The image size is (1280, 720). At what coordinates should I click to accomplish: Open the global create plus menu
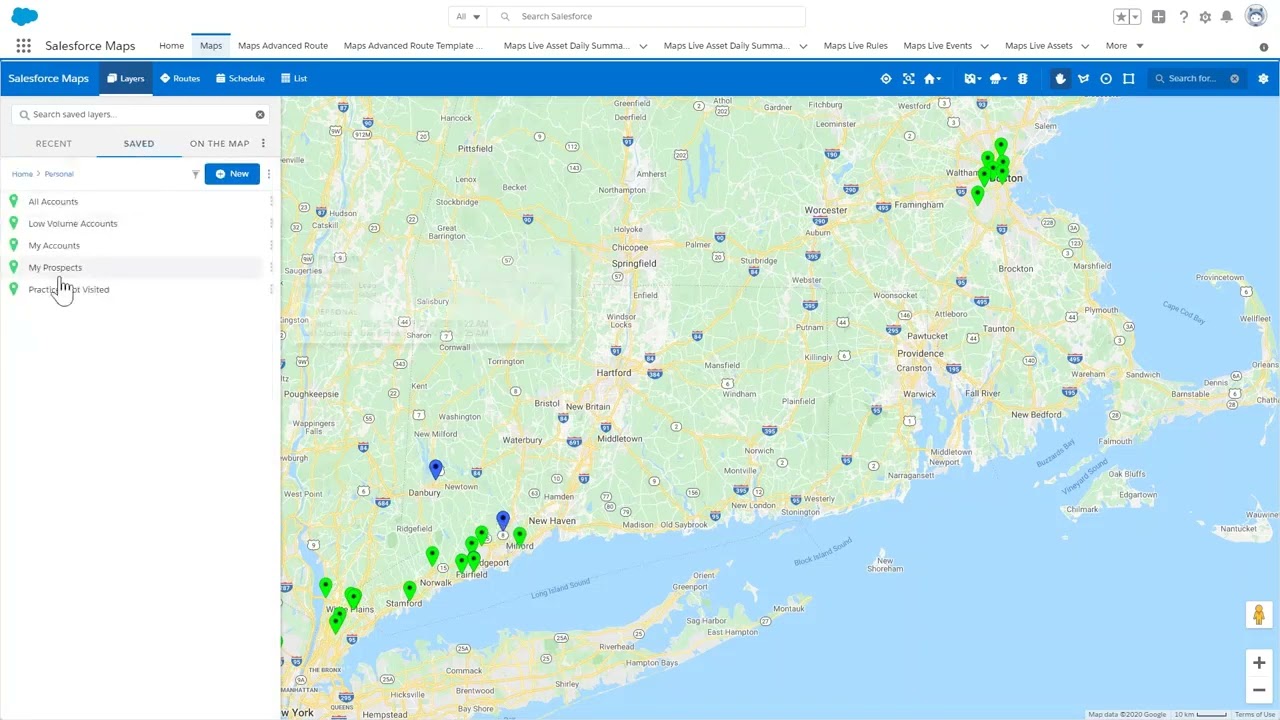pyautogui.click(x=1158, y=17)
